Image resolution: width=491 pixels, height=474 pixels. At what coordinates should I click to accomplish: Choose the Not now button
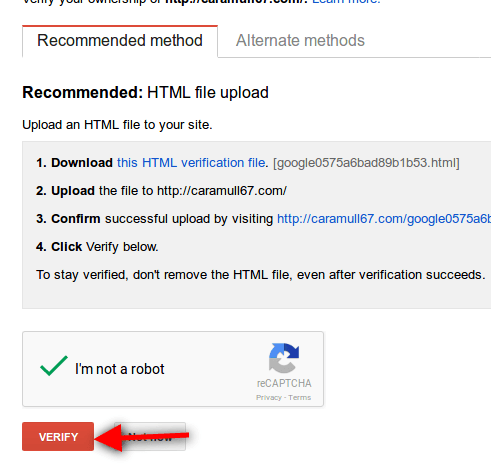(x=150, y=437)
